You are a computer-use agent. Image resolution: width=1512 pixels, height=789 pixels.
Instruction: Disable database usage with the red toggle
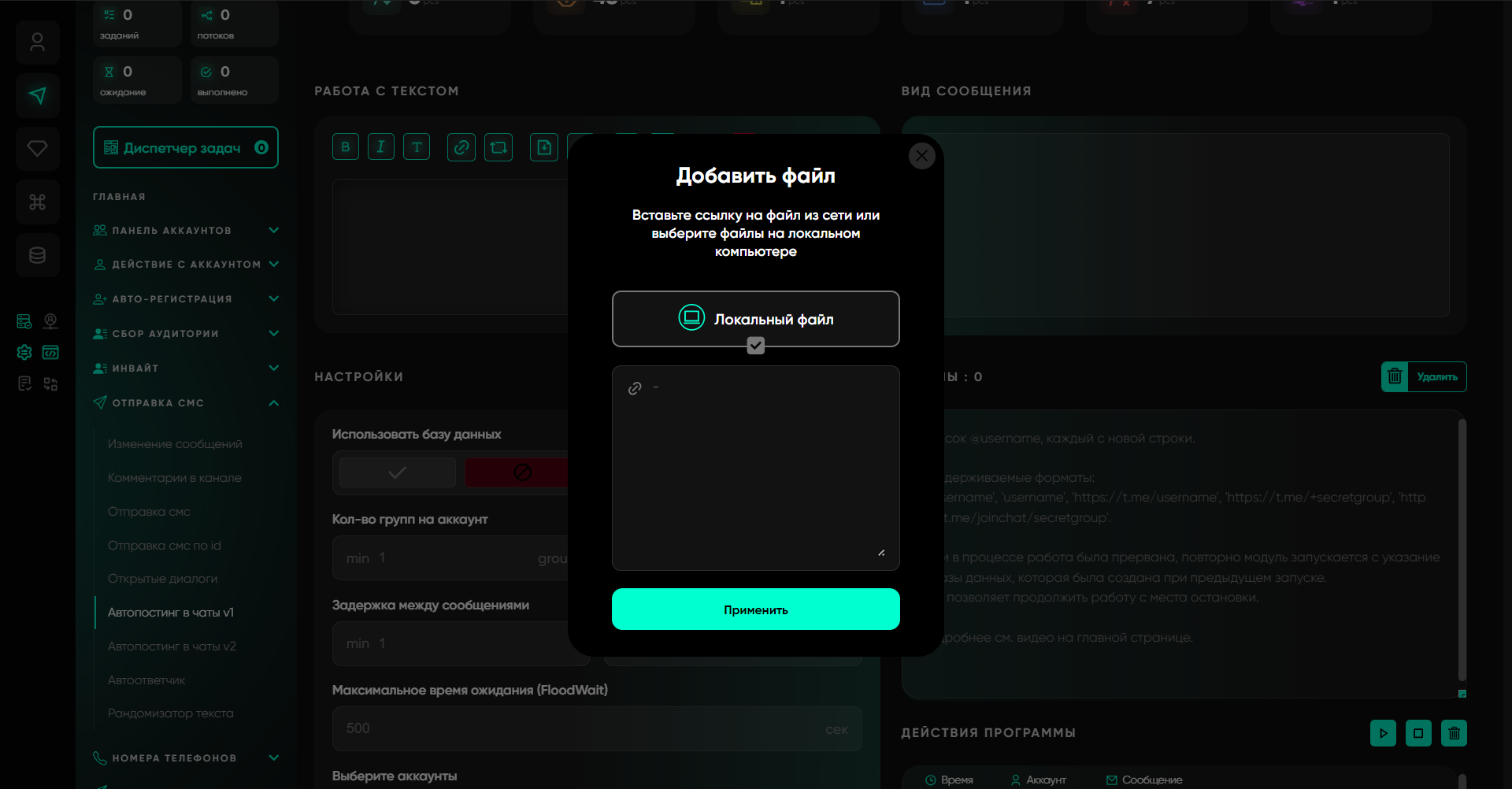[520, 472]
